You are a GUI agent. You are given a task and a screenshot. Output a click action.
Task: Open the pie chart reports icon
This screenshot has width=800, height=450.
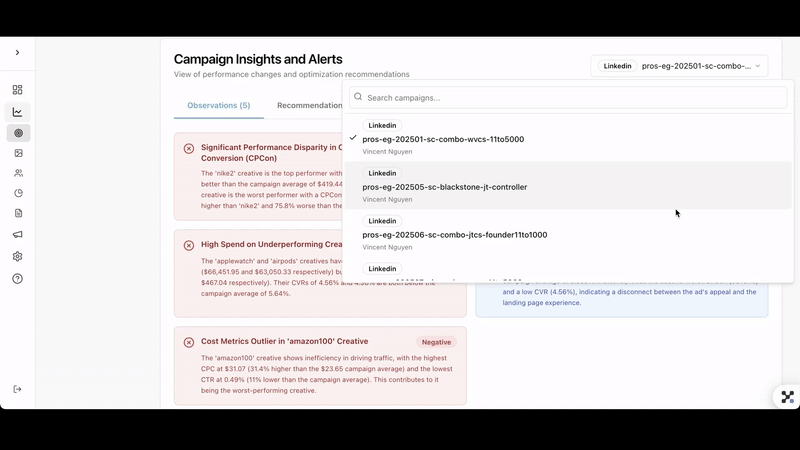click(x=17, y=193)
